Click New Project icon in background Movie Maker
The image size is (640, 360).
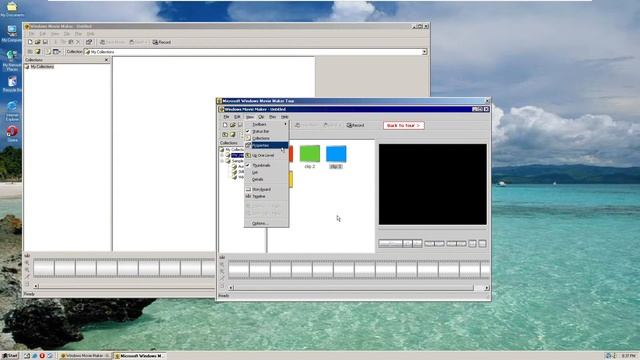30,42
